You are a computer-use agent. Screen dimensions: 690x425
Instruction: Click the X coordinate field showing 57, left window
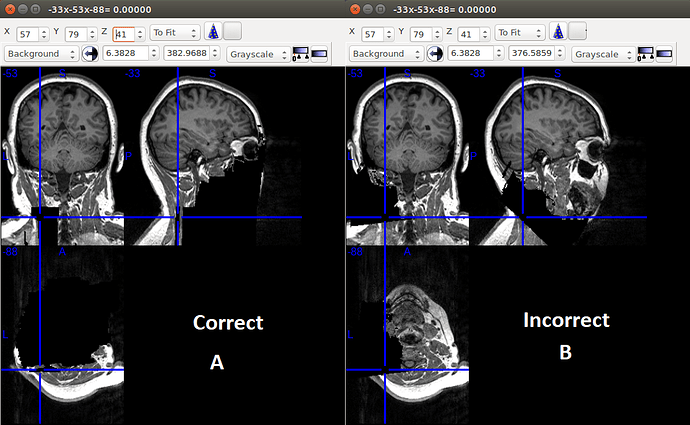point(27,34)
